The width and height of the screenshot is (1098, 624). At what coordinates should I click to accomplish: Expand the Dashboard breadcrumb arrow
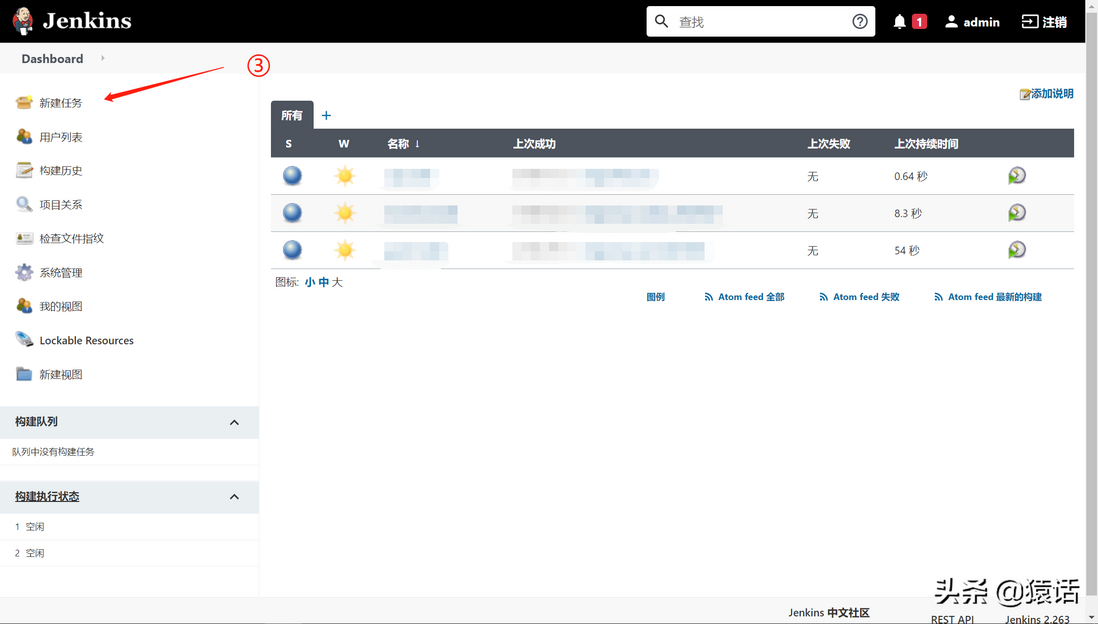coord(103,58)
